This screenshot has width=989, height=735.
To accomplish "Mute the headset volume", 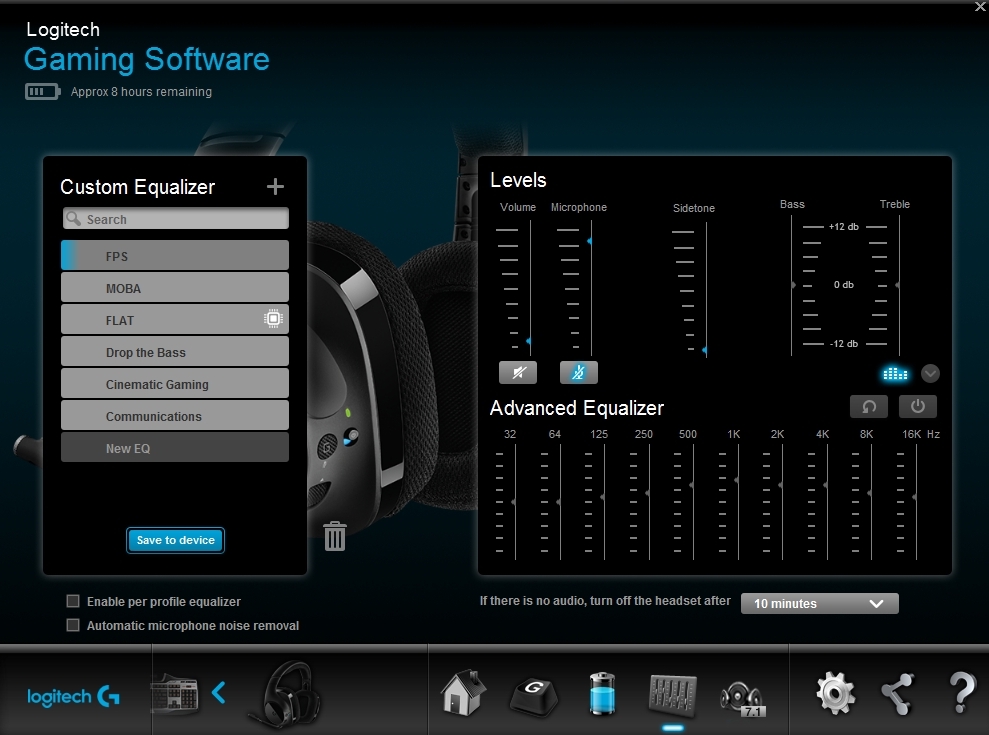I will coord(518,372).
